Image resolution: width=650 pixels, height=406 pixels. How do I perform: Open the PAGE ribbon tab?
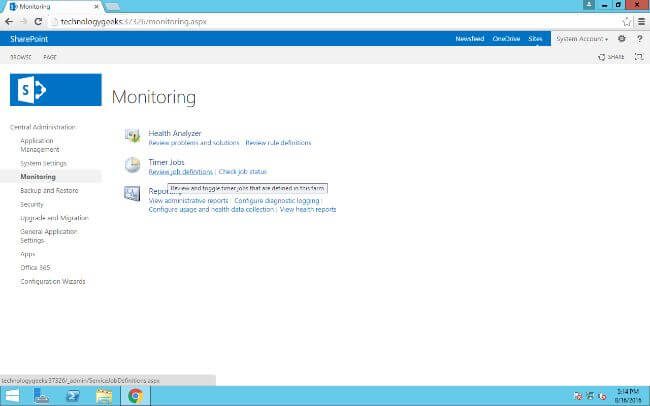coord(50,57)
